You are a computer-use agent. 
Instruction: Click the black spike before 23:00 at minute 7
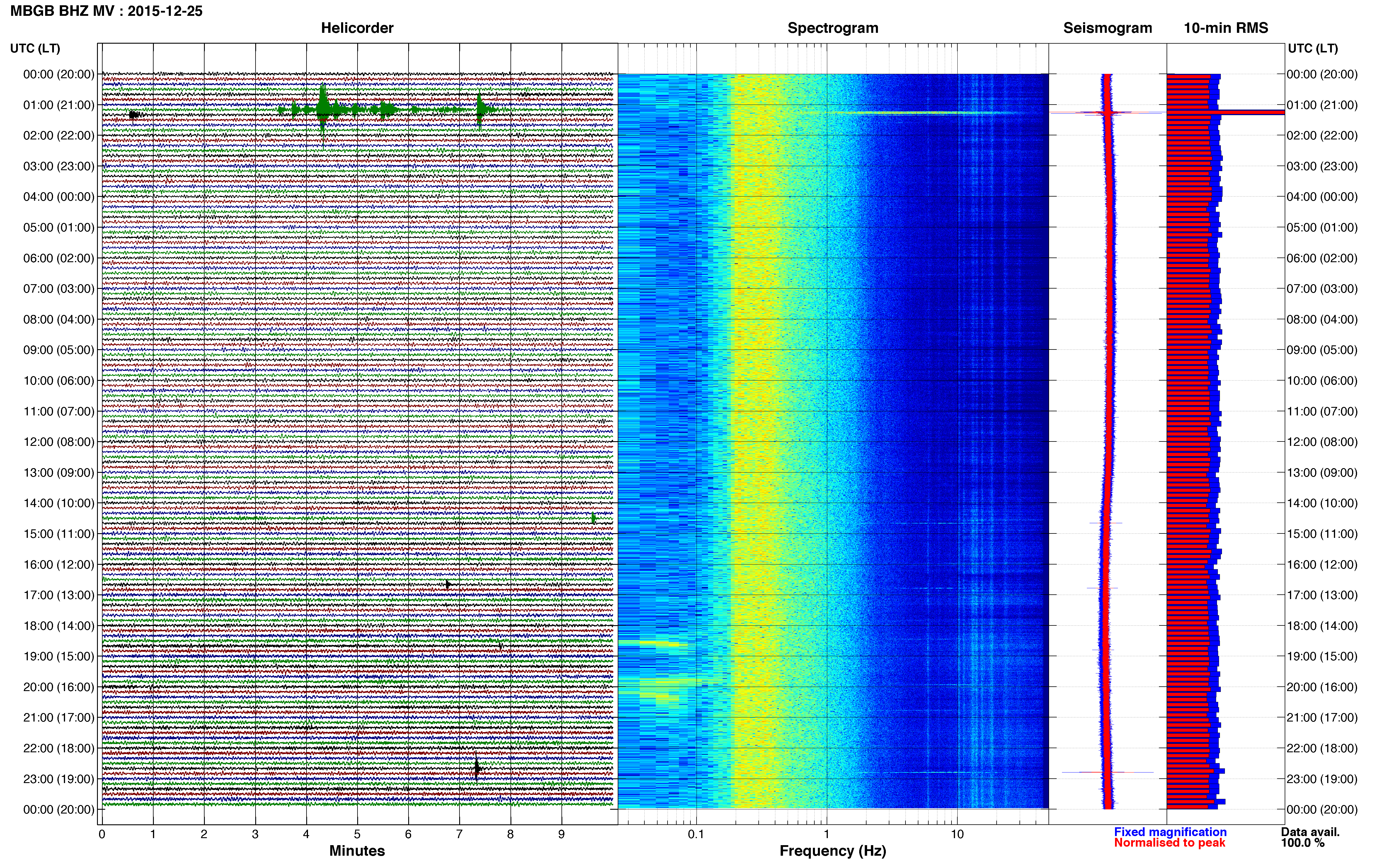[x=476, y=768]
